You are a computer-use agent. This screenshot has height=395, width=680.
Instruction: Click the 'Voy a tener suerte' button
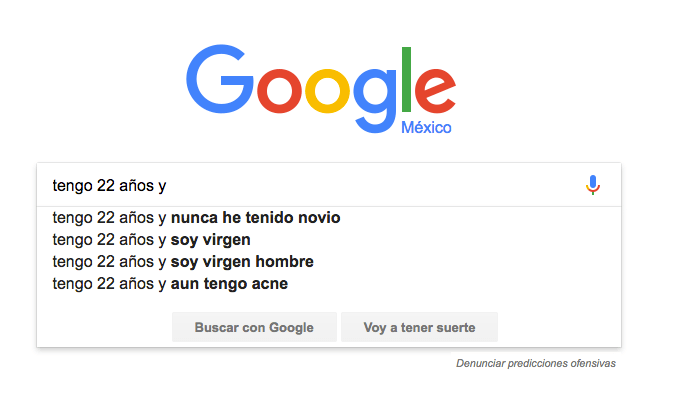pos(419,327)
